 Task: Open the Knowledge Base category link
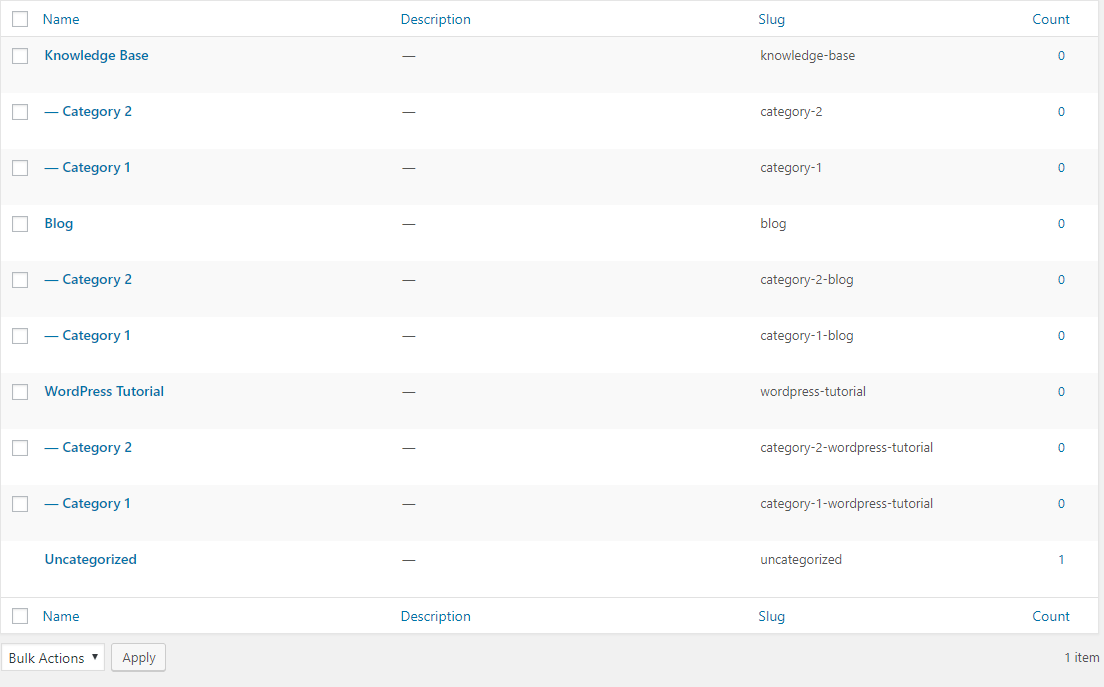[x=96, y=56]
